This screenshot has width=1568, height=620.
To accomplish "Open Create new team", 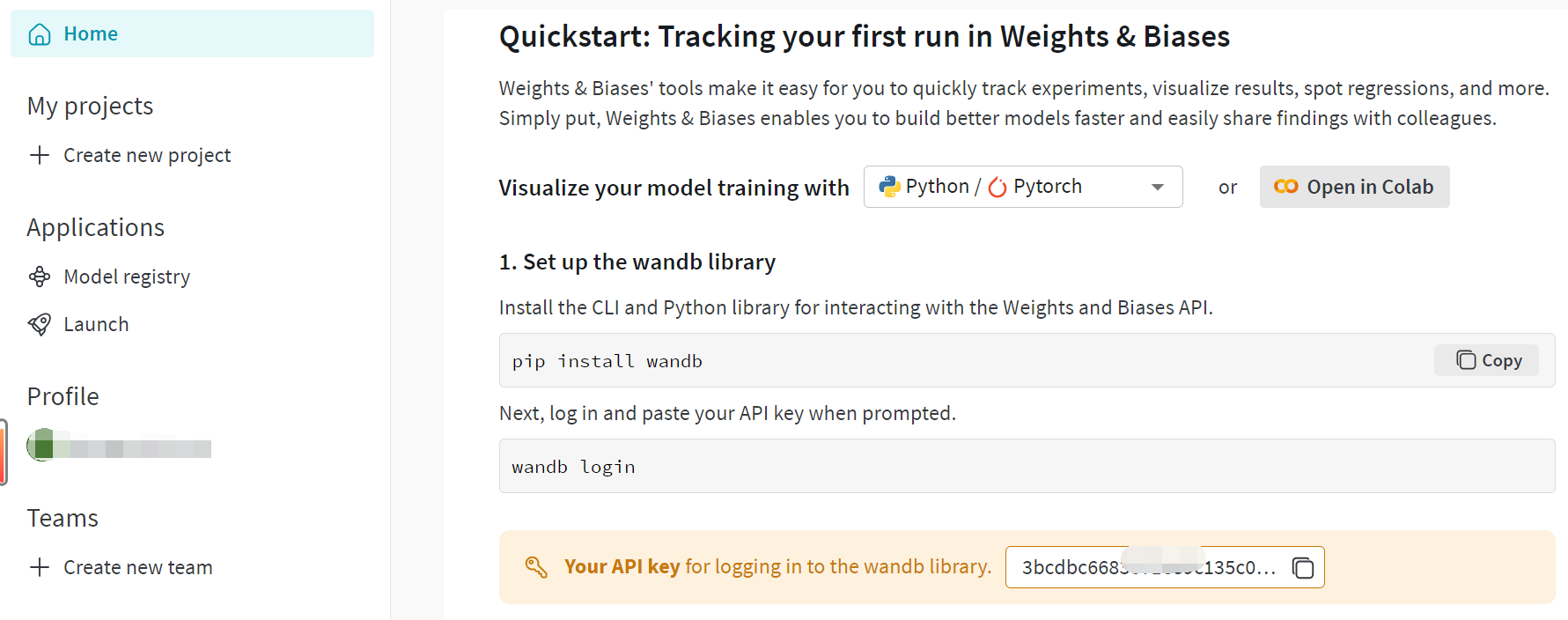I will click(x=137, y=567).
